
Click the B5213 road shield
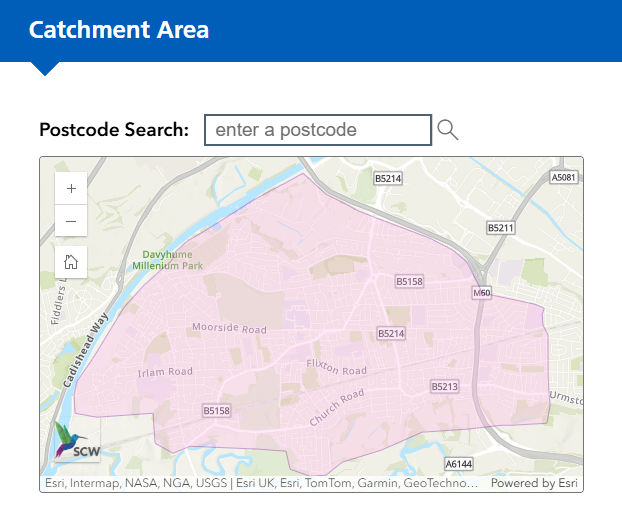[x=444, y=386]
